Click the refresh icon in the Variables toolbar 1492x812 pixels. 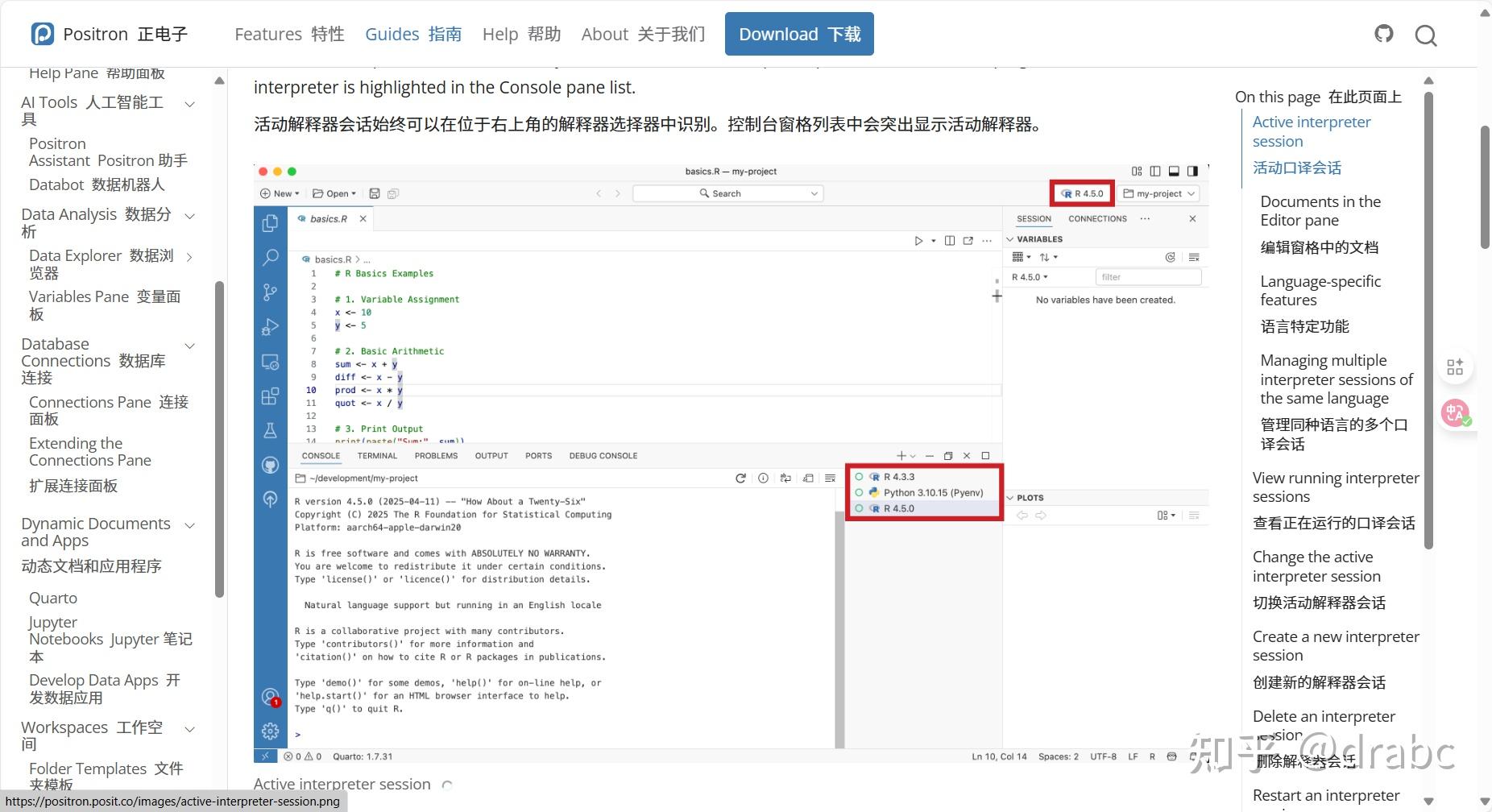coord(1170,257)
